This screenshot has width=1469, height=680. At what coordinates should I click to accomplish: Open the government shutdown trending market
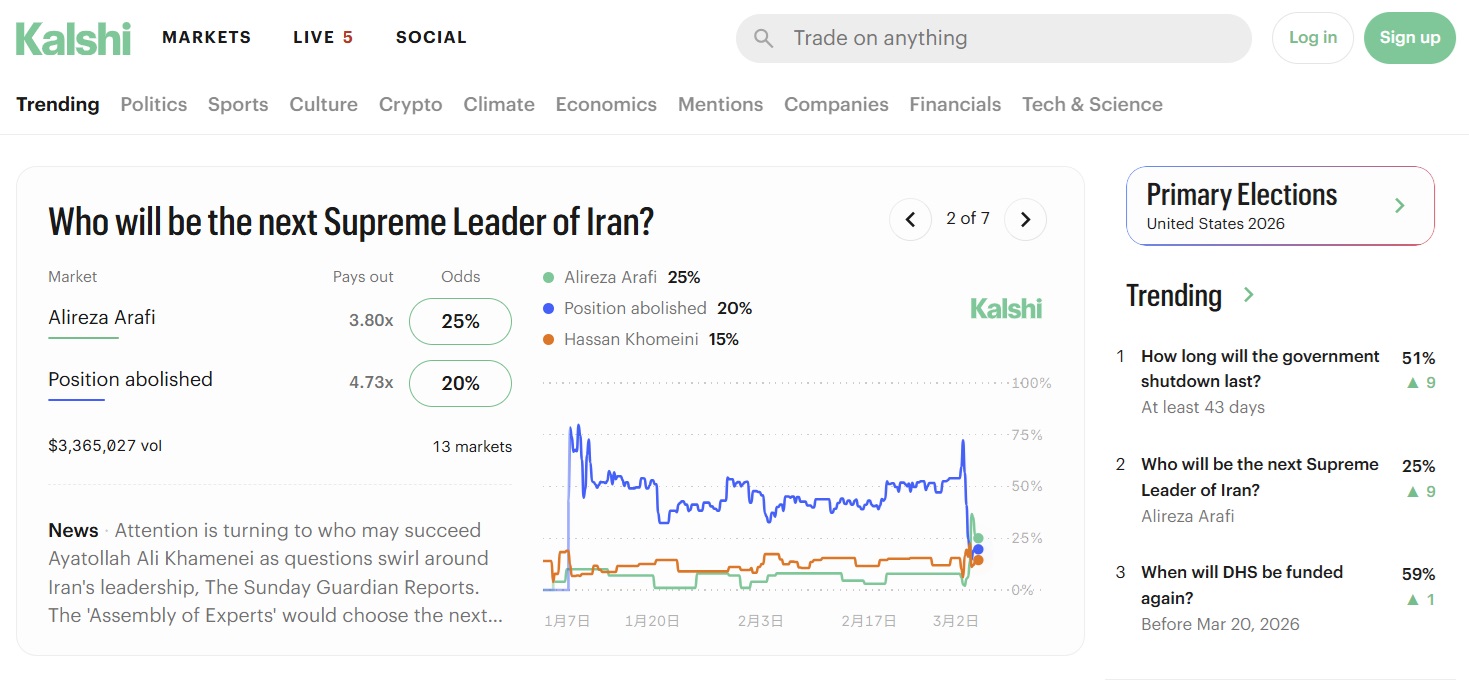click(x=1259, y=368)
